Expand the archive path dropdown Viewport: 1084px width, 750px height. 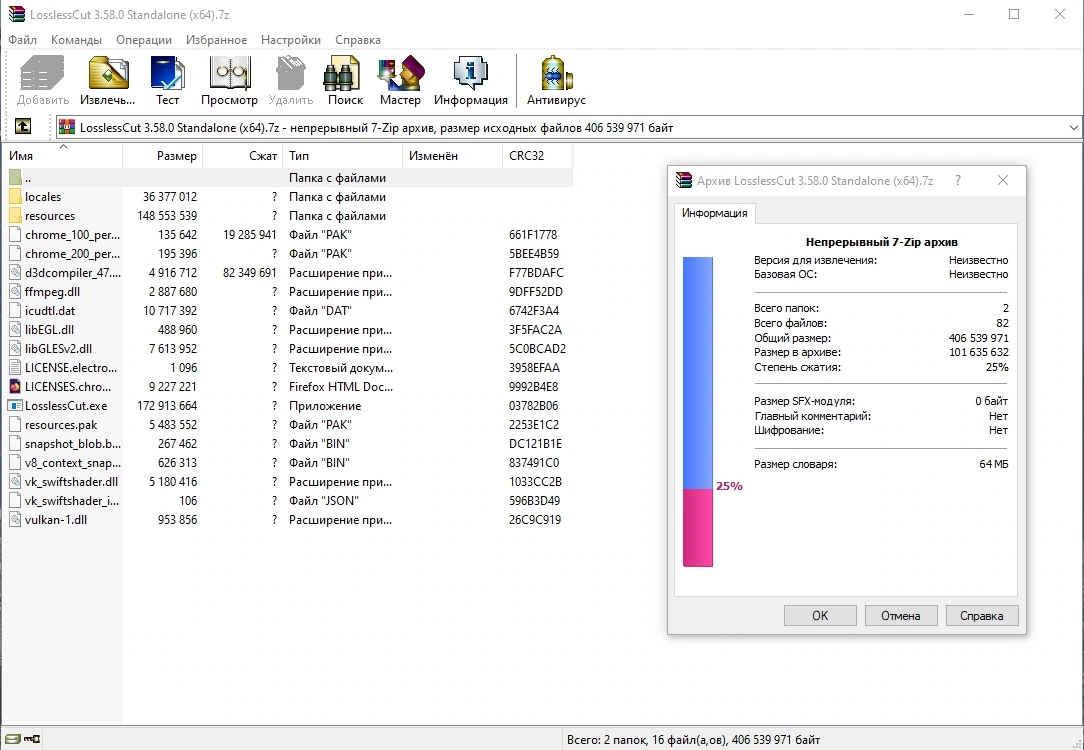click(1073, 127)
